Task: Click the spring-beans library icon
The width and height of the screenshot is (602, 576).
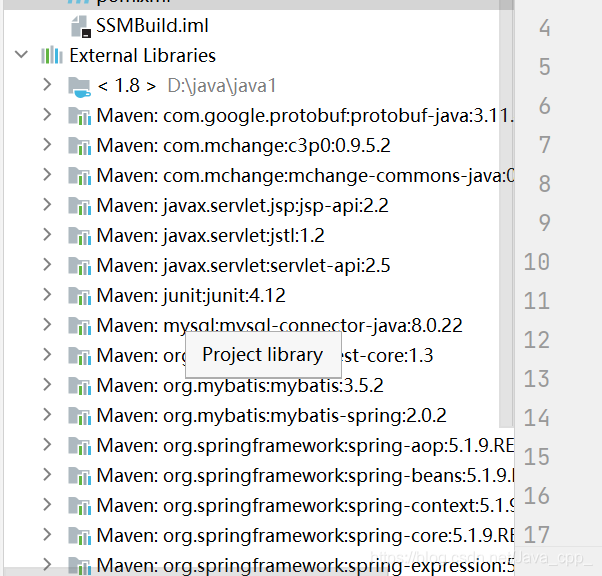Action: [x=79, y=475]
